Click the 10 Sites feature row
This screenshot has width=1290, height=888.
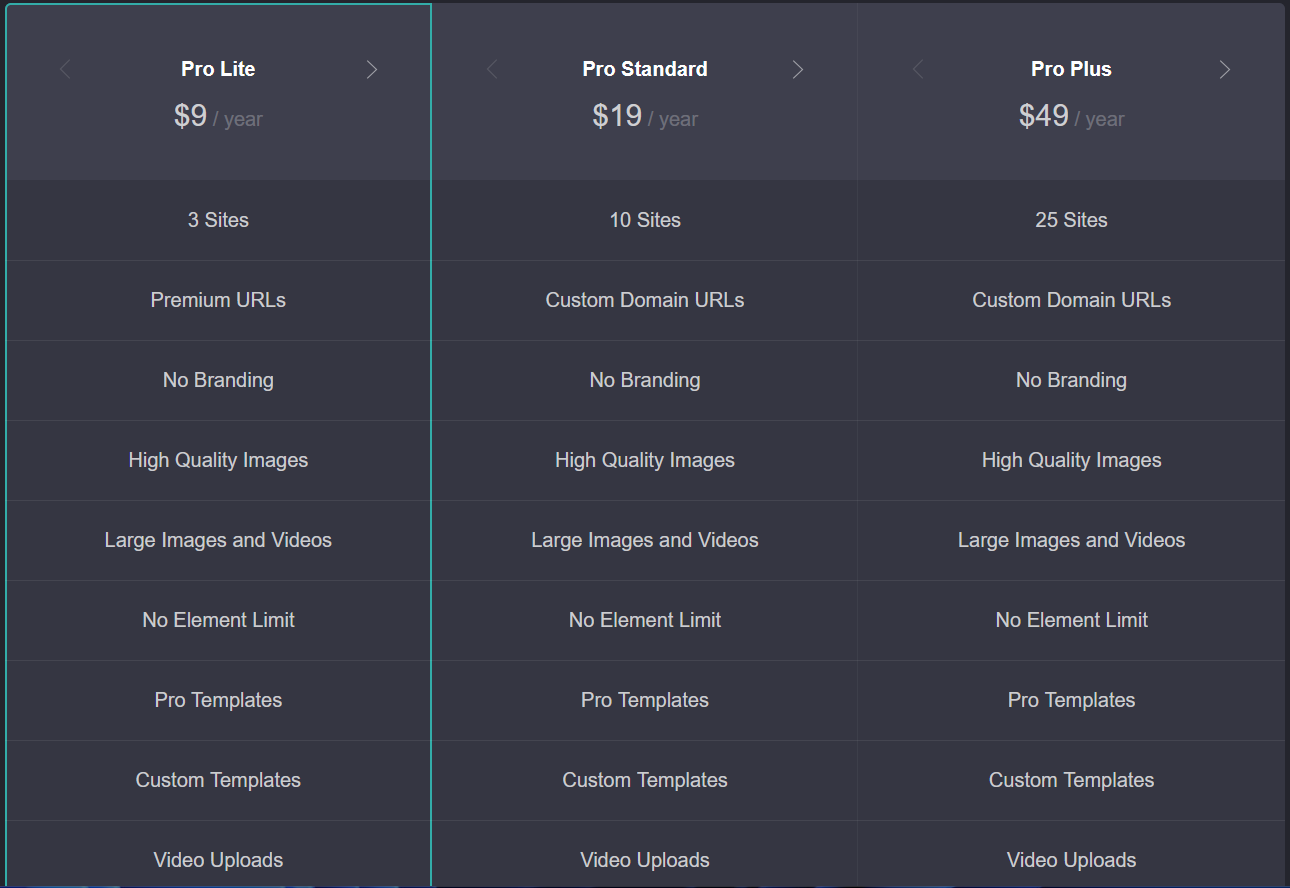tap(645, 220)
